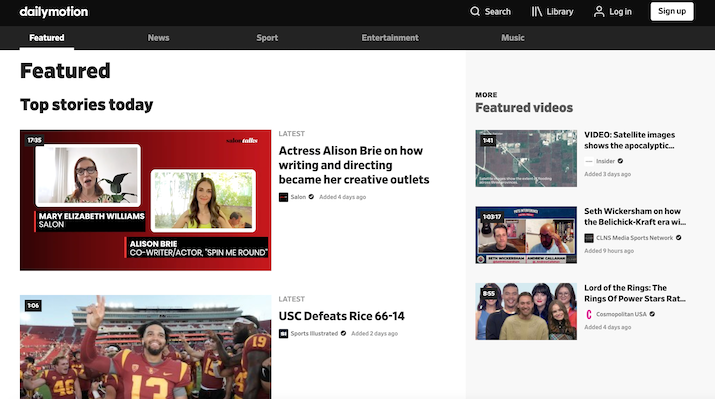Viewport: 715px width, 399px height.
Task: Open the Rings of Power stars thumbnail
Action: [x=526, y=311]
